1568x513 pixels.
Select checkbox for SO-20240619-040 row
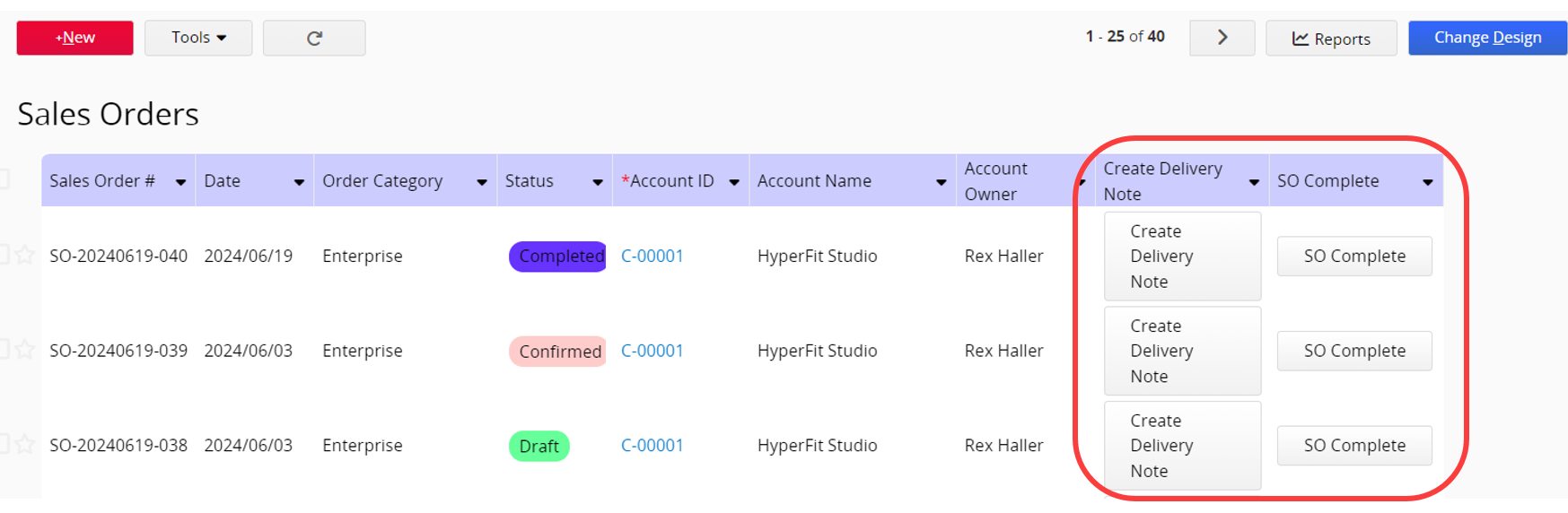pos(4,255)
